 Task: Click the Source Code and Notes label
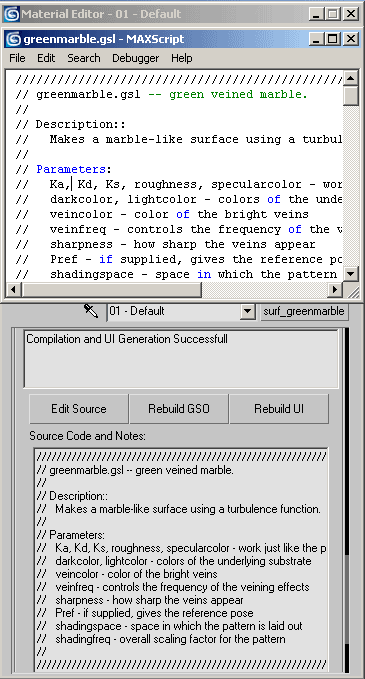pyautogui.click(x=87, y=436)
